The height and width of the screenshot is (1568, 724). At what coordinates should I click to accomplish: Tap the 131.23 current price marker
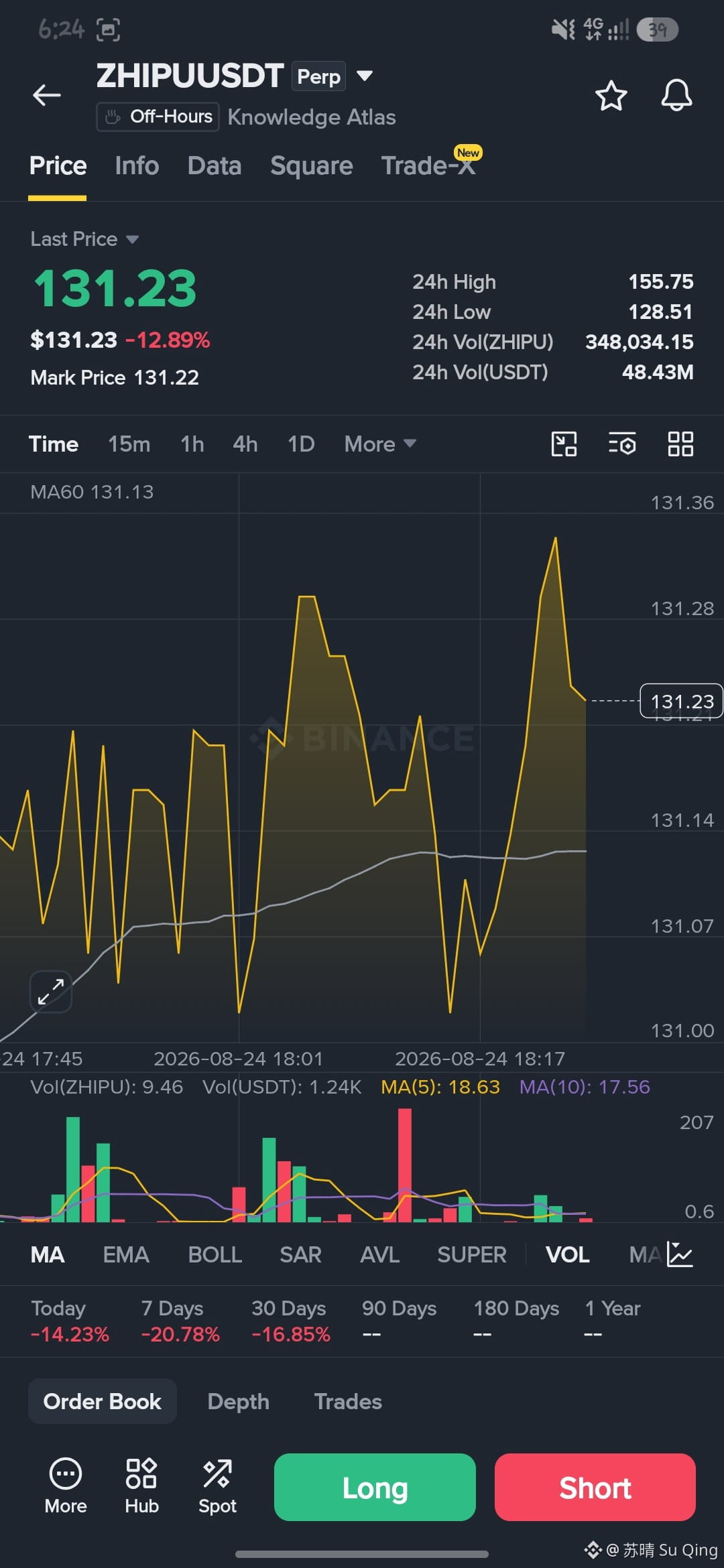coord(682,701)
